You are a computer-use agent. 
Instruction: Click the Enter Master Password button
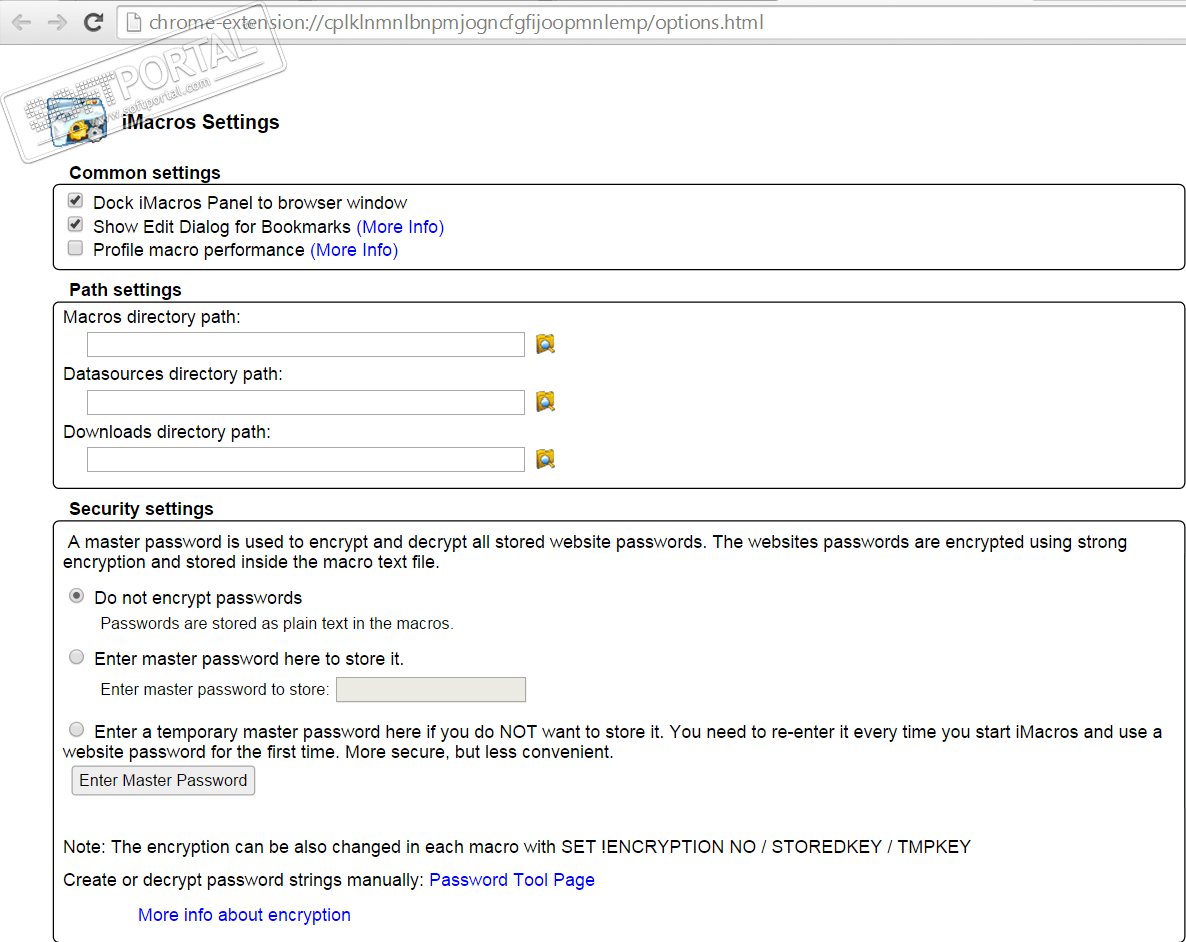(163, 781)
